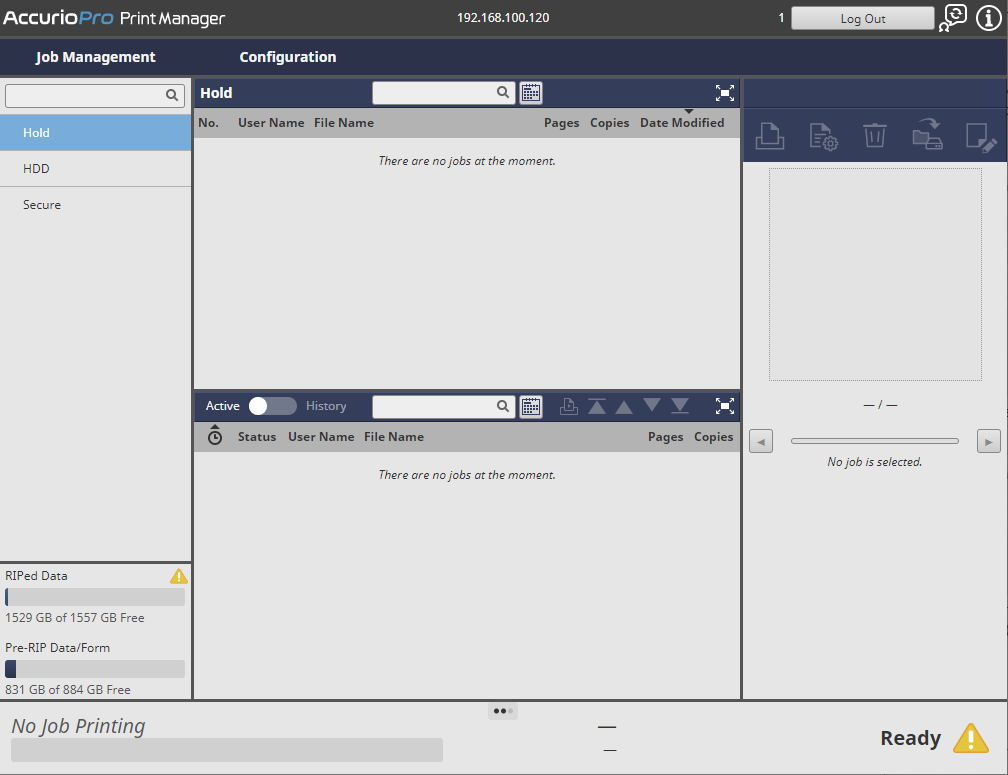1008x775 pixels.
Task: Move job to top of queue
Action: pos(597,406)
